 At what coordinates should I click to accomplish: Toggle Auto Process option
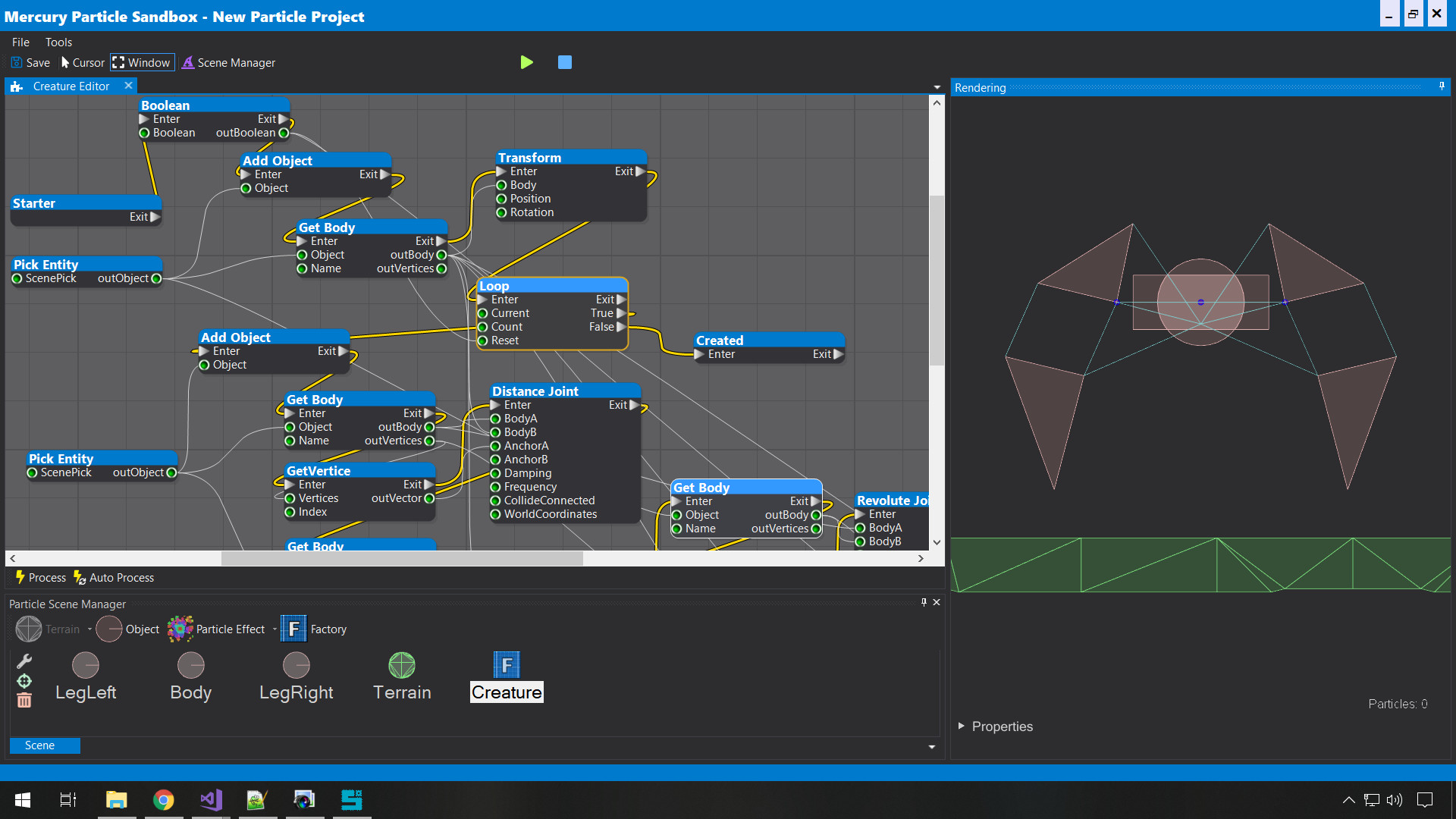[x=114, y=578]
